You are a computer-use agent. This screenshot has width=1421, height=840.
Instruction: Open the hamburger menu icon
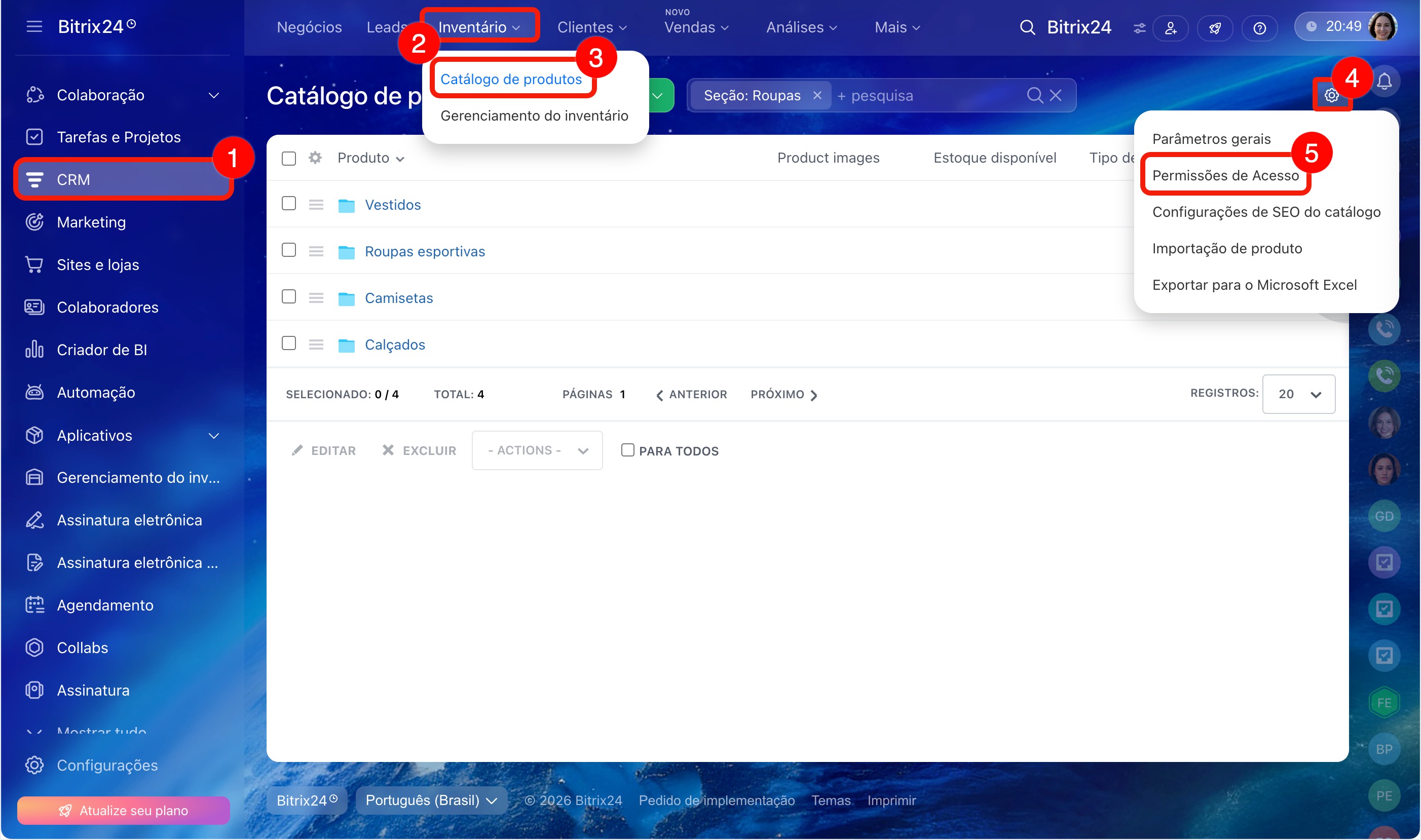point(34,26)
